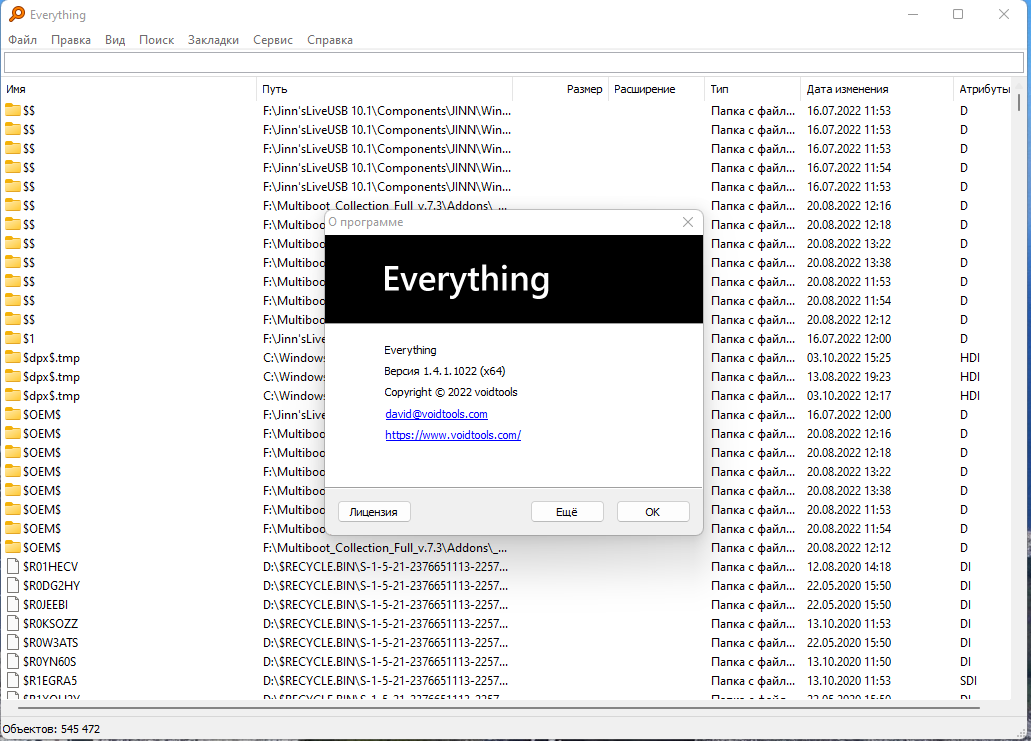Sort by the Размер column header
Screen dimensions: 1031x741
tap(560, 89)
